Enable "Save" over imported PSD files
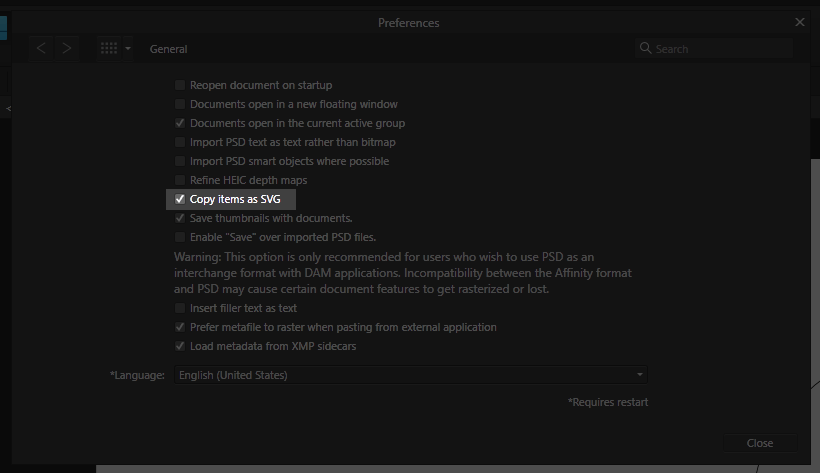The width and height of the screenshot is (820, 473). tap(180, 238)
